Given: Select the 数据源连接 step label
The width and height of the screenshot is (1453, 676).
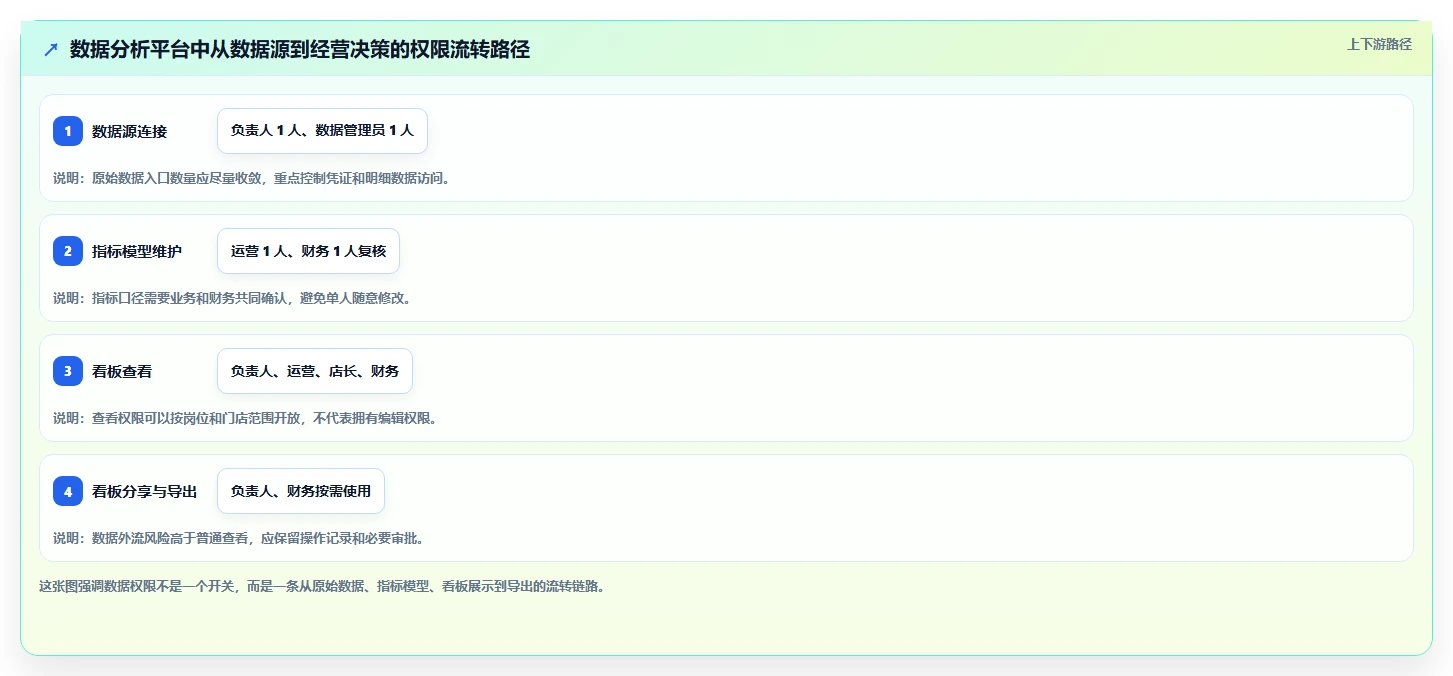Looking at the screenshot, I should (x=130, y=131).
